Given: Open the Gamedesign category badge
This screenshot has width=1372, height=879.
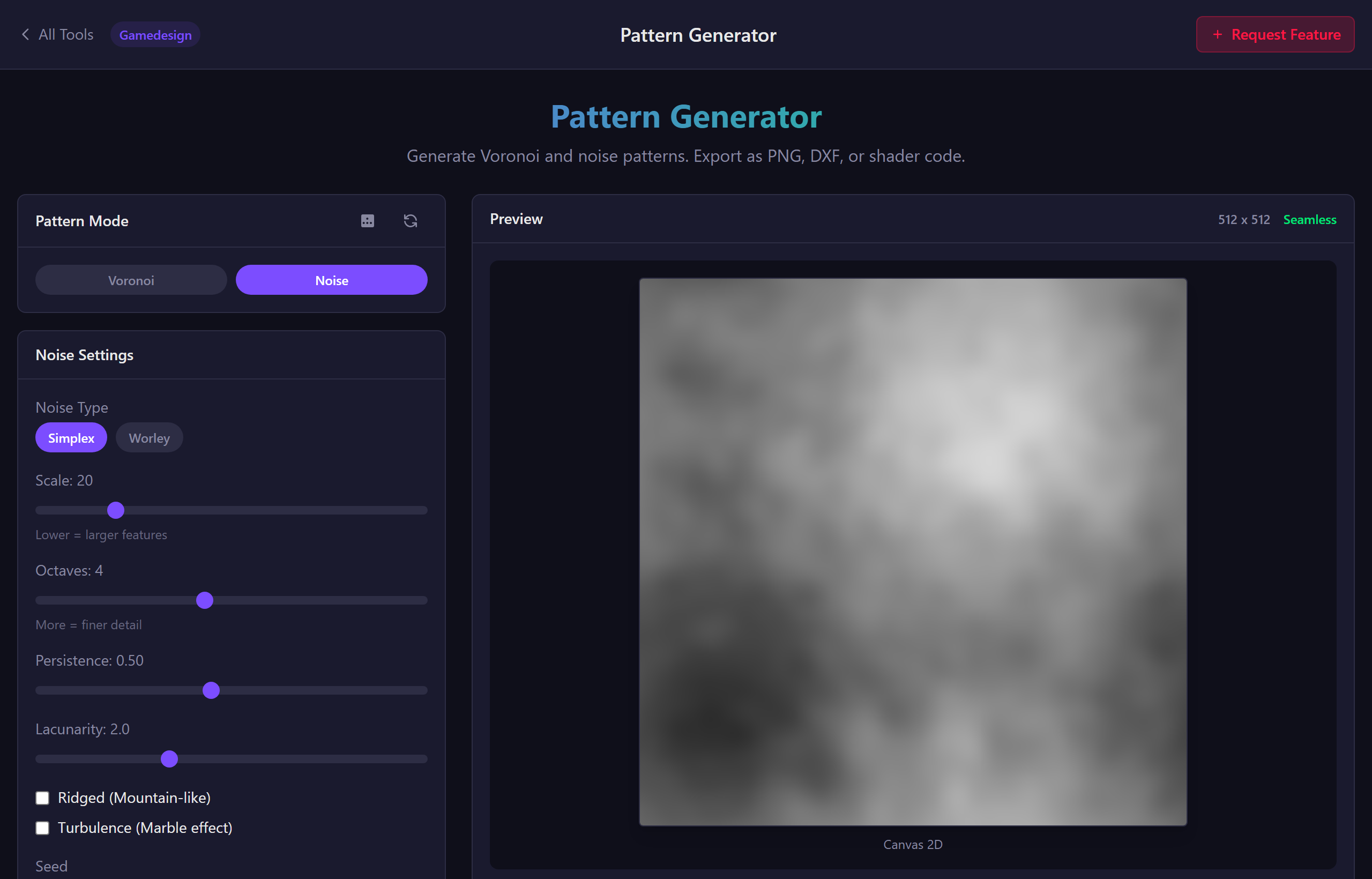Looking at the screenshot, I should click(x=155, y=34).
